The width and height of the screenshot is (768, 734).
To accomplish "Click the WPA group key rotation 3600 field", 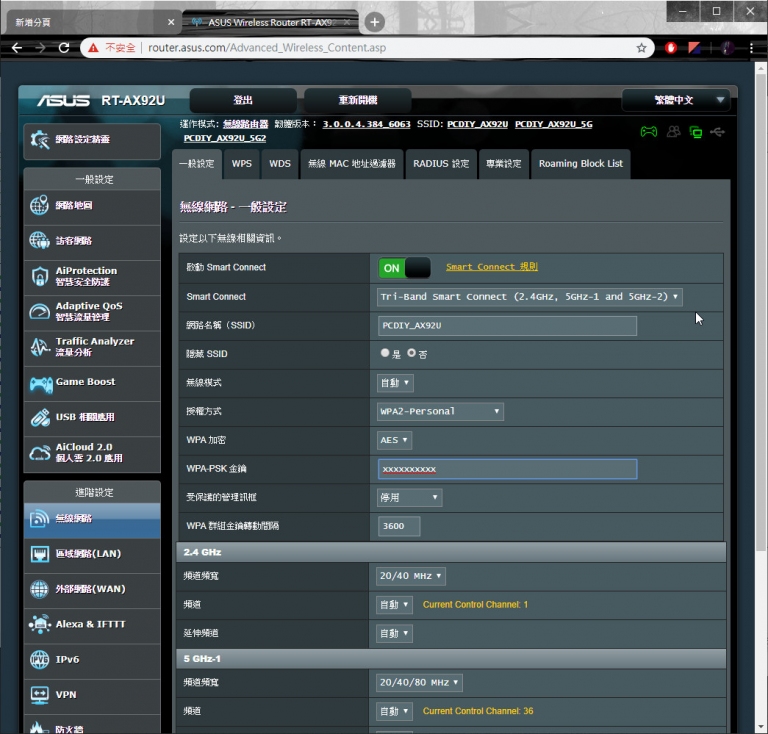I will (x=399, y=526).
